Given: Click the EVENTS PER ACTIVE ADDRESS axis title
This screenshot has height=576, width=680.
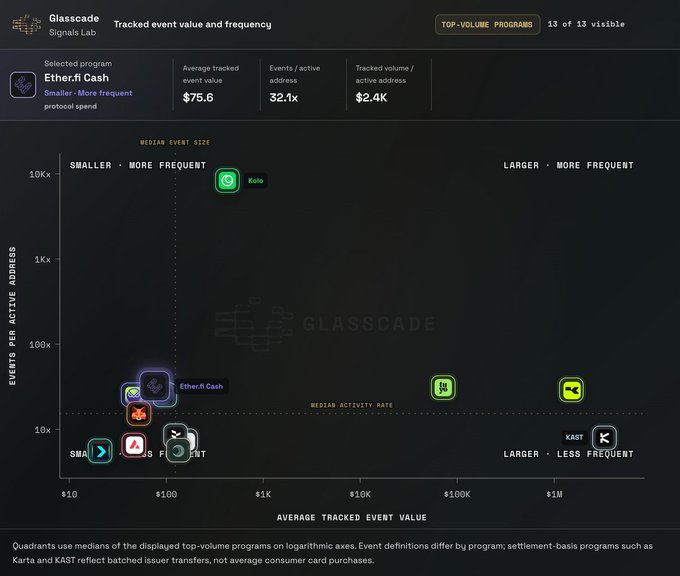Looking at the screenshot, I should coord(12,316).
